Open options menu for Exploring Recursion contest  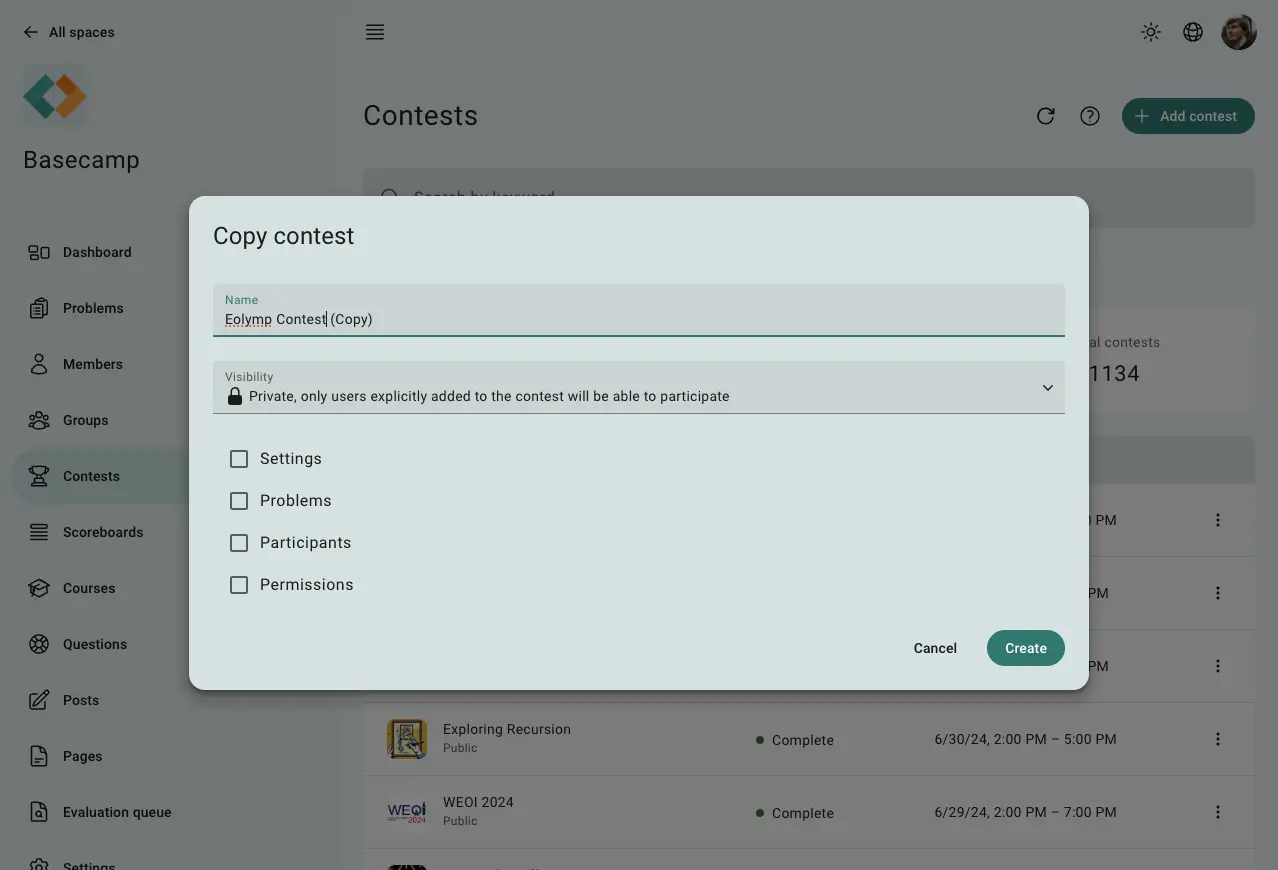[x=1217, y=739]
